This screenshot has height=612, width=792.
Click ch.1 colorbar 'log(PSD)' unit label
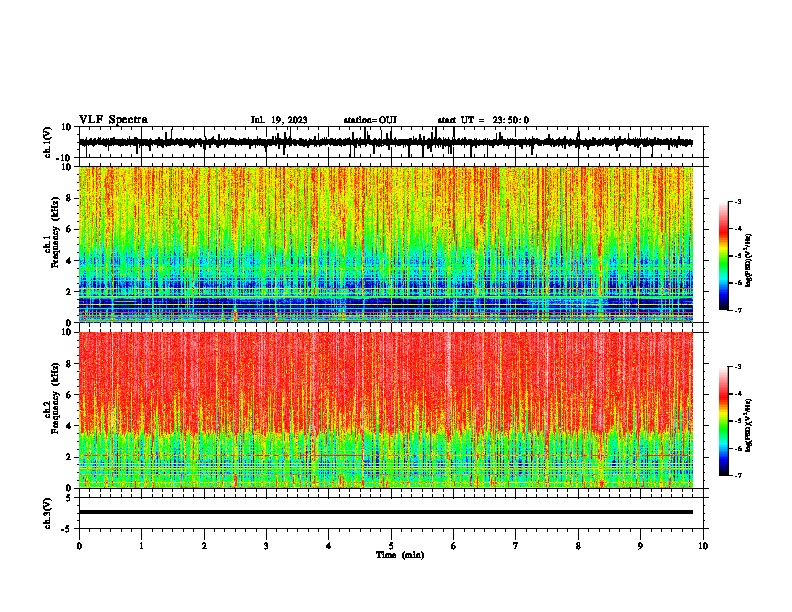point(749,260)
